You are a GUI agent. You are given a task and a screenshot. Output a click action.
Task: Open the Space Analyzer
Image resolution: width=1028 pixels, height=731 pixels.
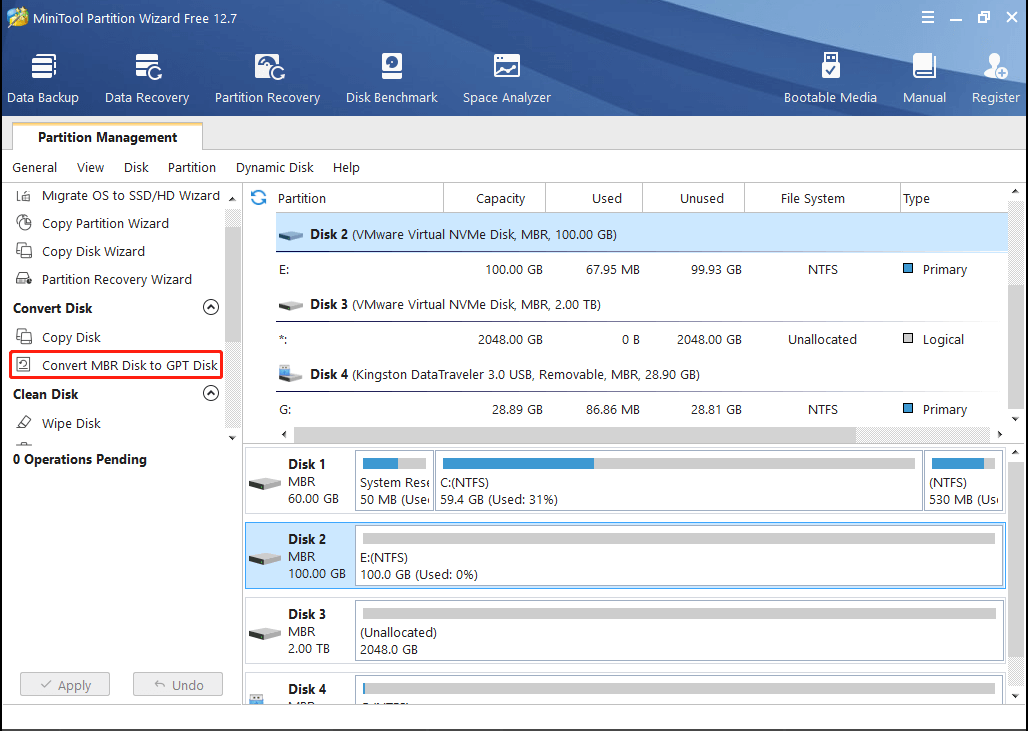tap(506, 78)
